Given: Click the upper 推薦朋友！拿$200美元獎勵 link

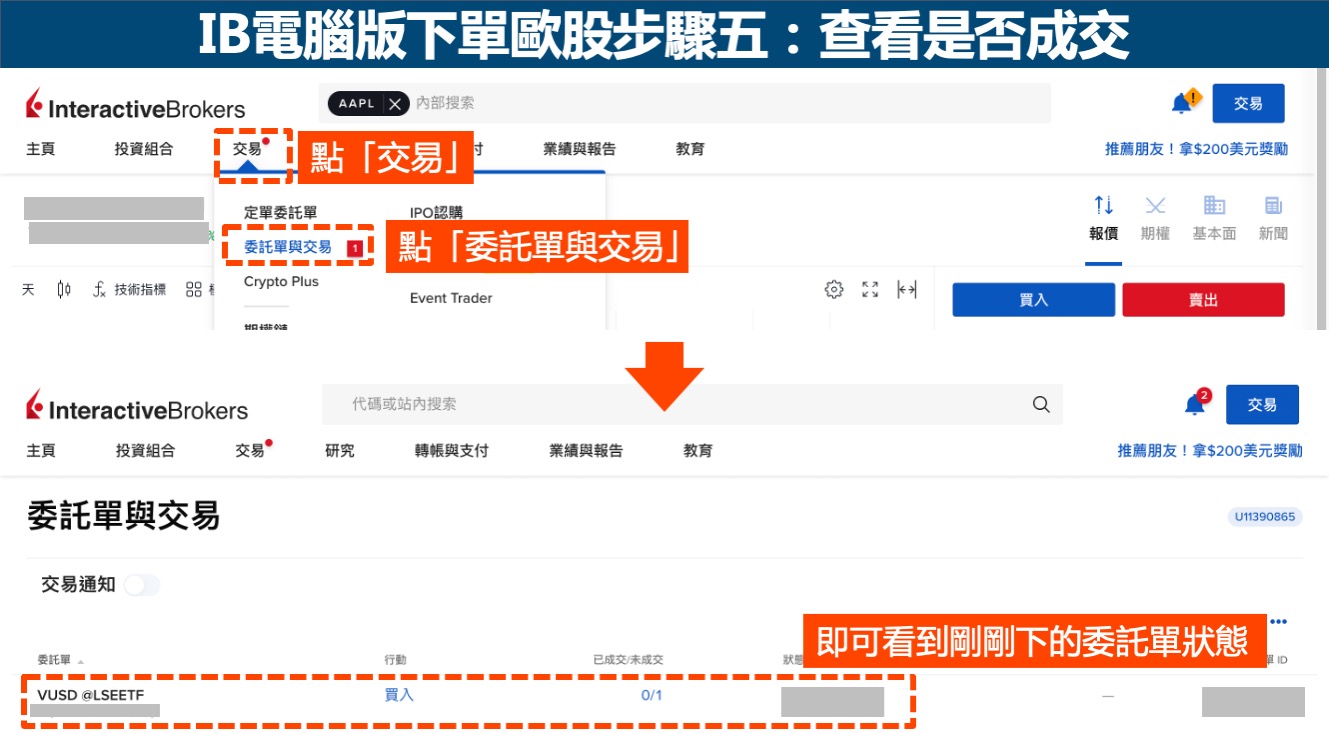Looking at the screenshot, I should (1196, 149).
